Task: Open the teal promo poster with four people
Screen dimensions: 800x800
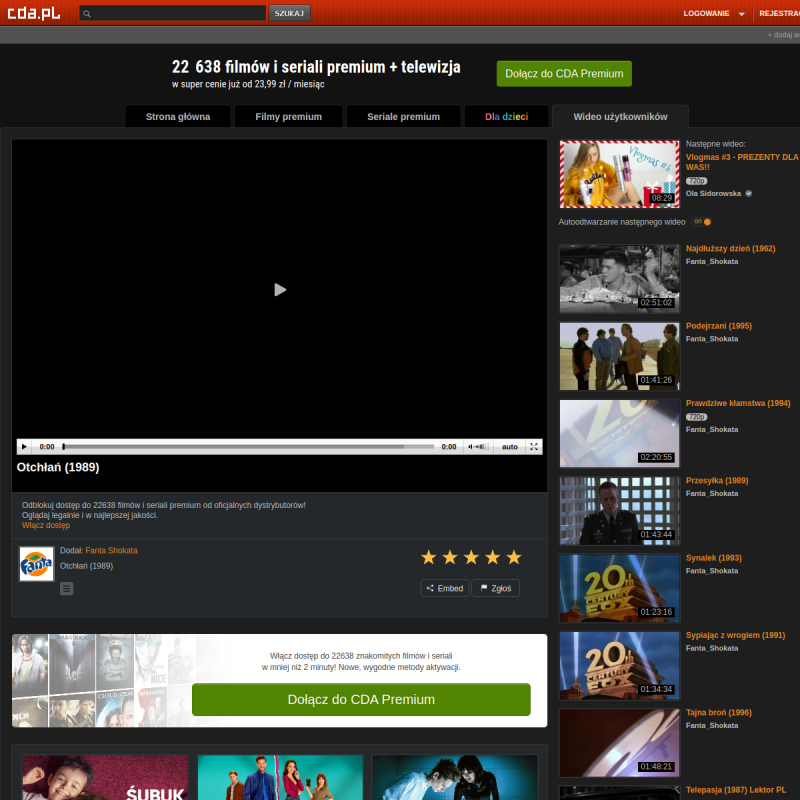Action: click(280, 777)
